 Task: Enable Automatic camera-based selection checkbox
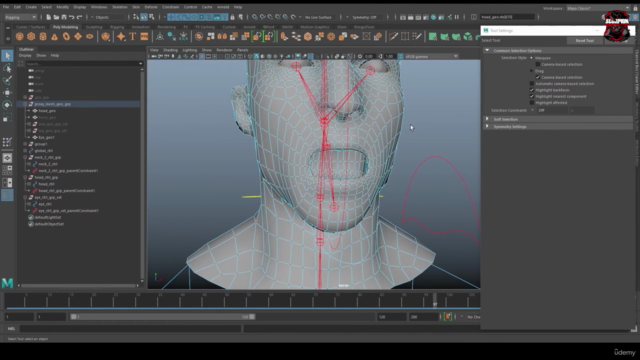tap(532, 84)
